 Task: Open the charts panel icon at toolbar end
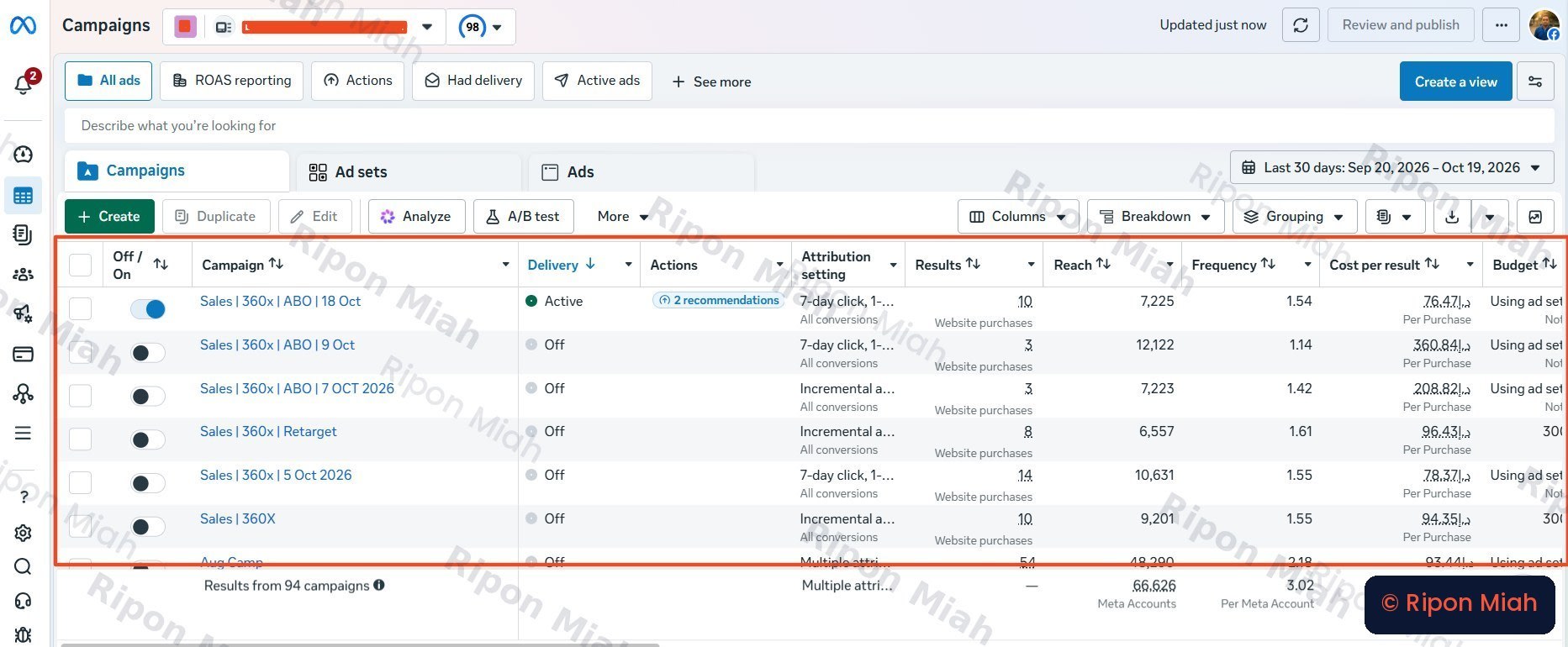click(1535, 217)
